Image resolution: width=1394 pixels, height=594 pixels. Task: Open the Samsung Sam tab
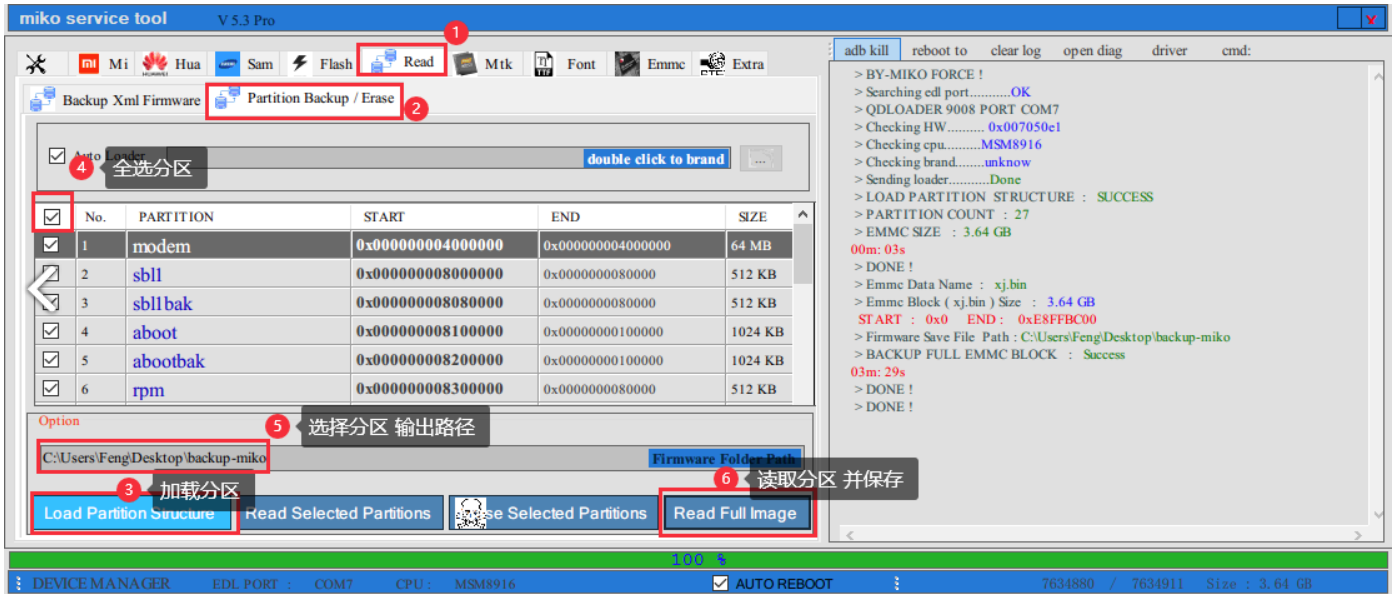click(245, 64)
